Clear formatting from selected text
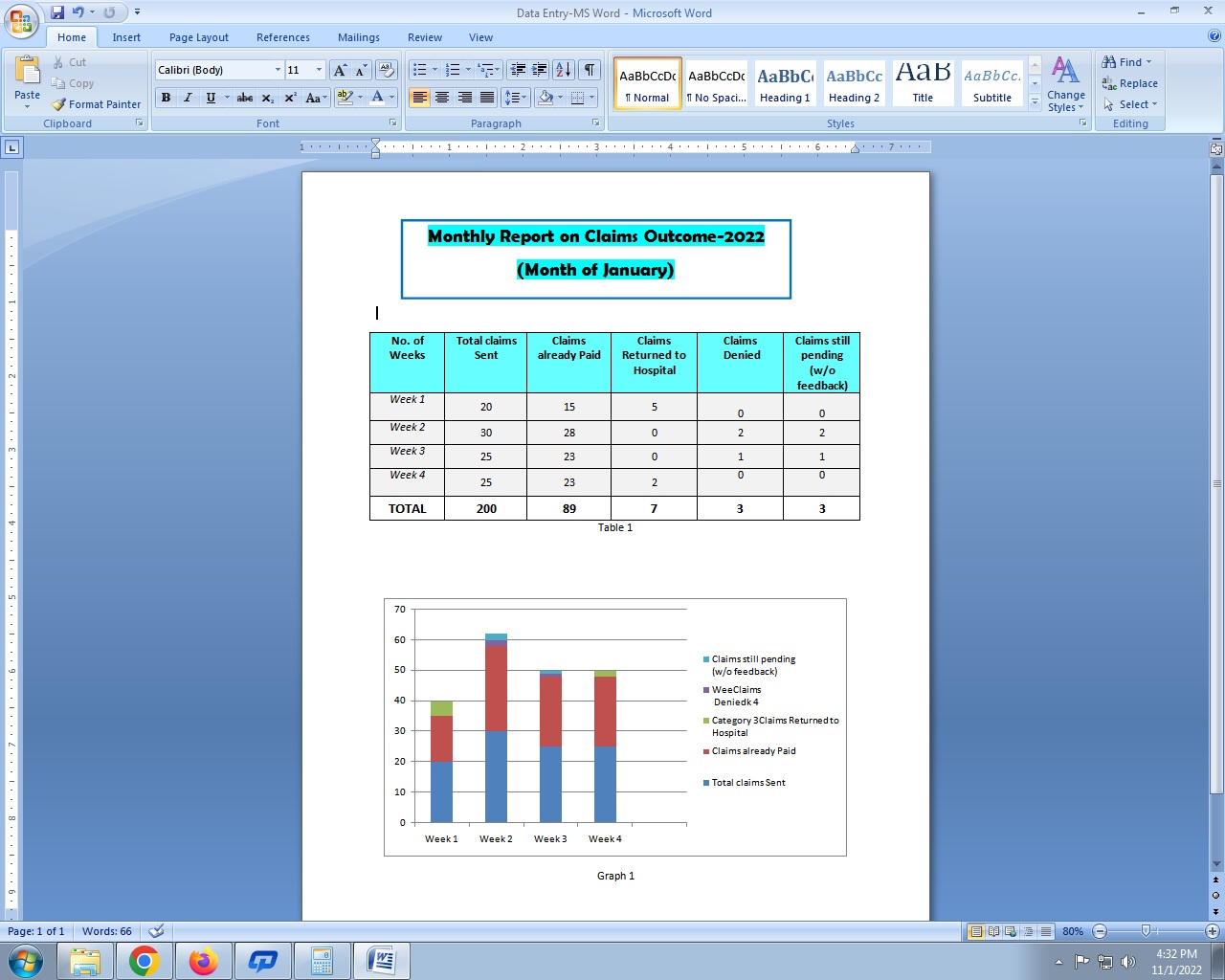This screenshot has width=1225, height=980. [x=387, y=70]
